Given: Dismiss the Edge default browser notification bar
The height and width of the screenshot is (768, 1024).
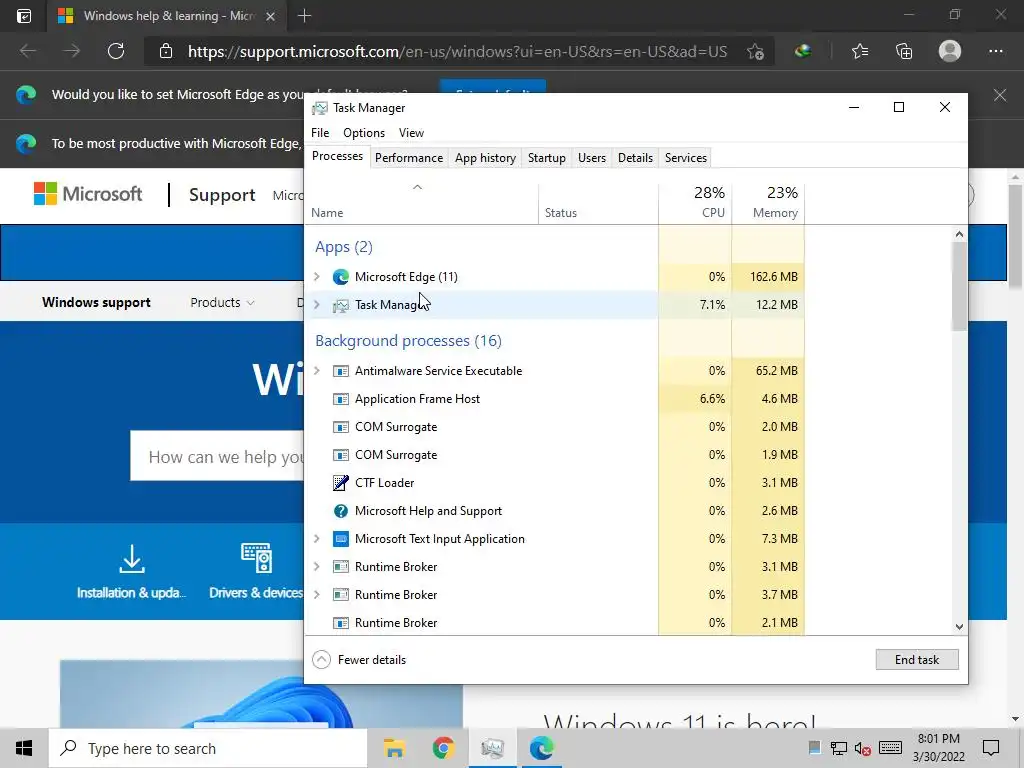Looking at the screenshot, I should tap(999, 95).
